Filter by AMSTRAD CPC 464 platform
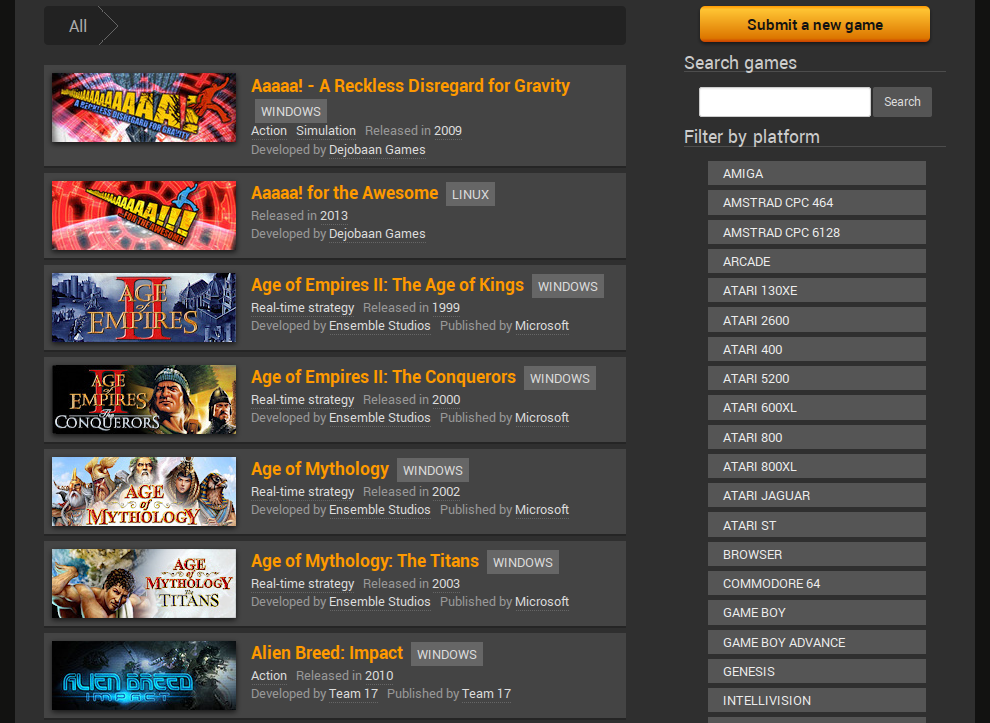Viewport: 990px width, 723px height. tap(816, 203)
